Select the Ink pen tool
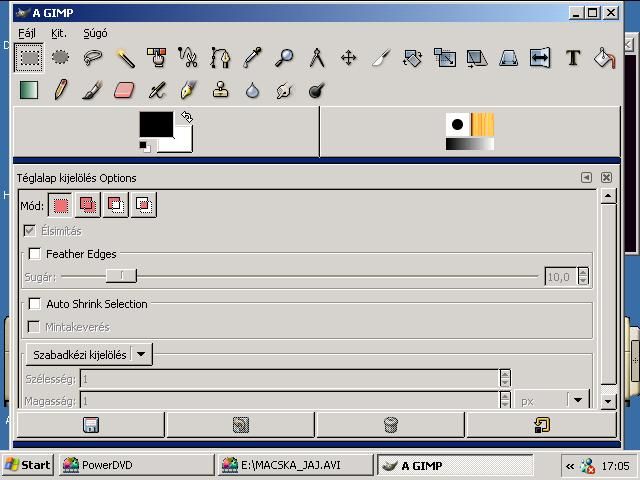 click(188, 90)
